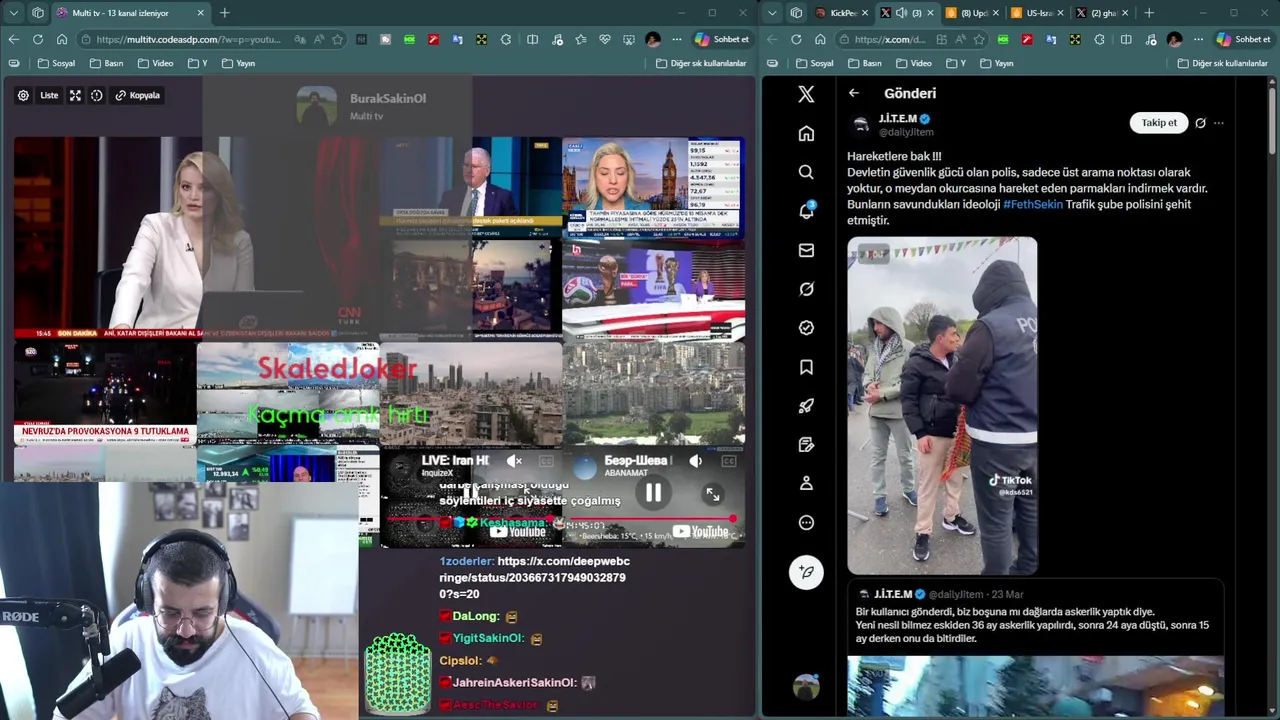Viewport: 1280px width, 720px height.
Task: Go back from Gönderi post view
Action: tap(854, 93)
